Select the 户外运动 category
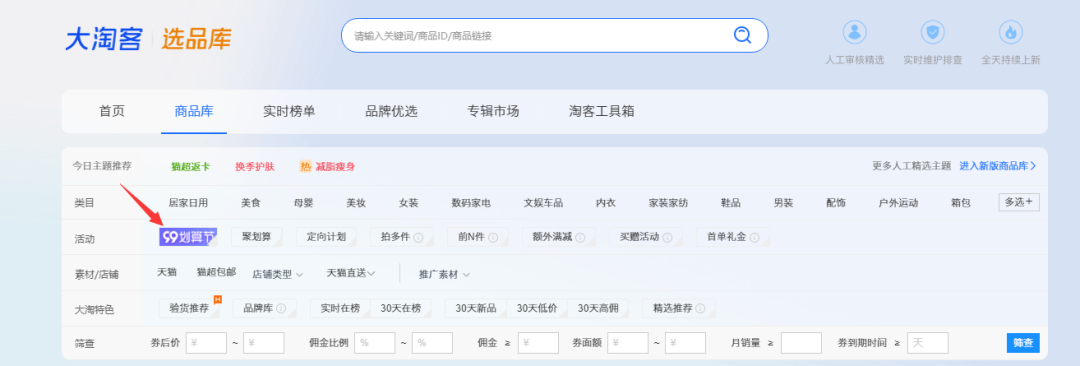This screenshot has width=1080, height=366. (898, 203)
